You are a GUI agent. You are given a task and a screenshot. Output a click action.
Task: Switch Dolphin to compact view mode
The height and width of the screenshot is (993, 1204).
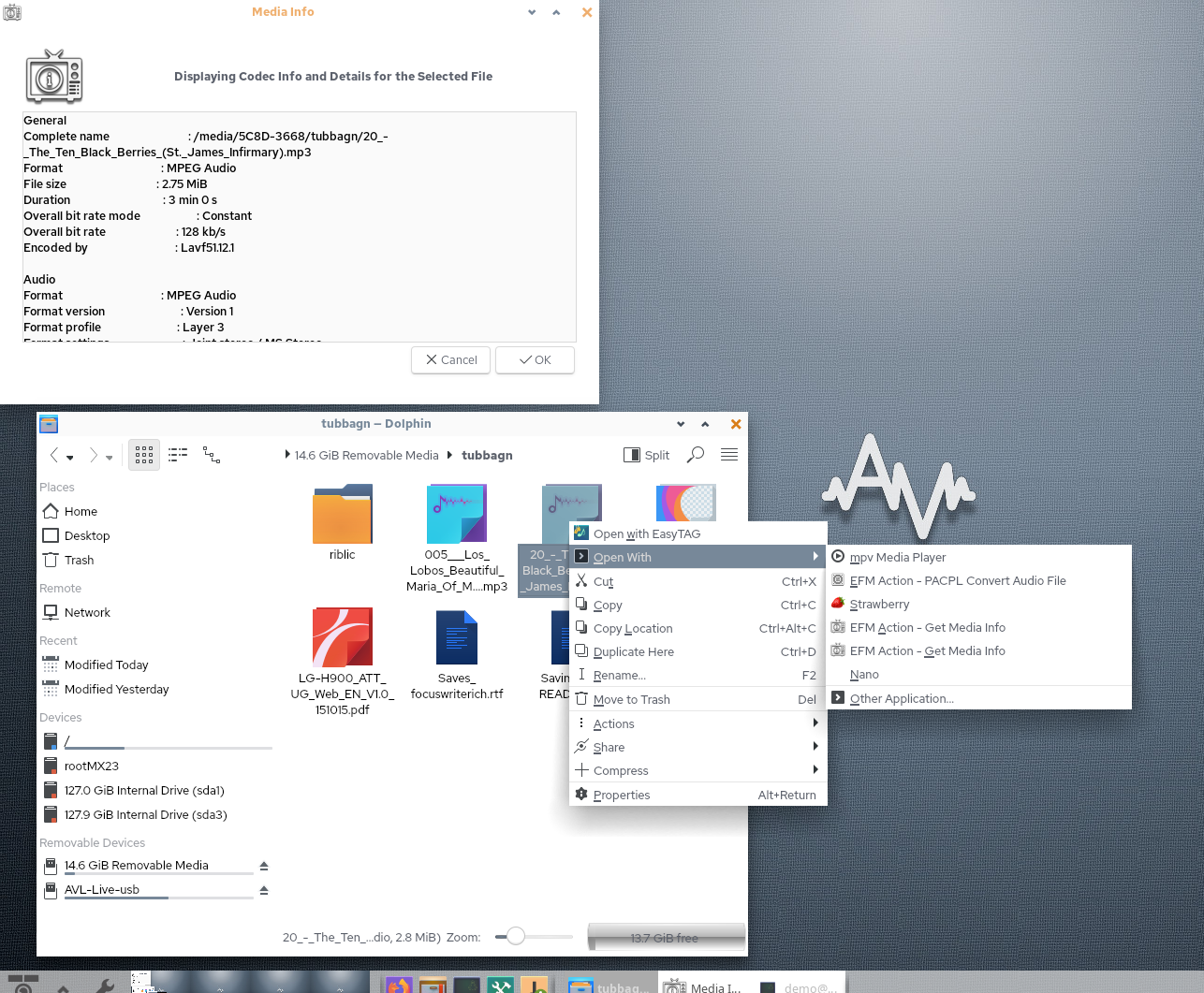[x=178, y=455]
